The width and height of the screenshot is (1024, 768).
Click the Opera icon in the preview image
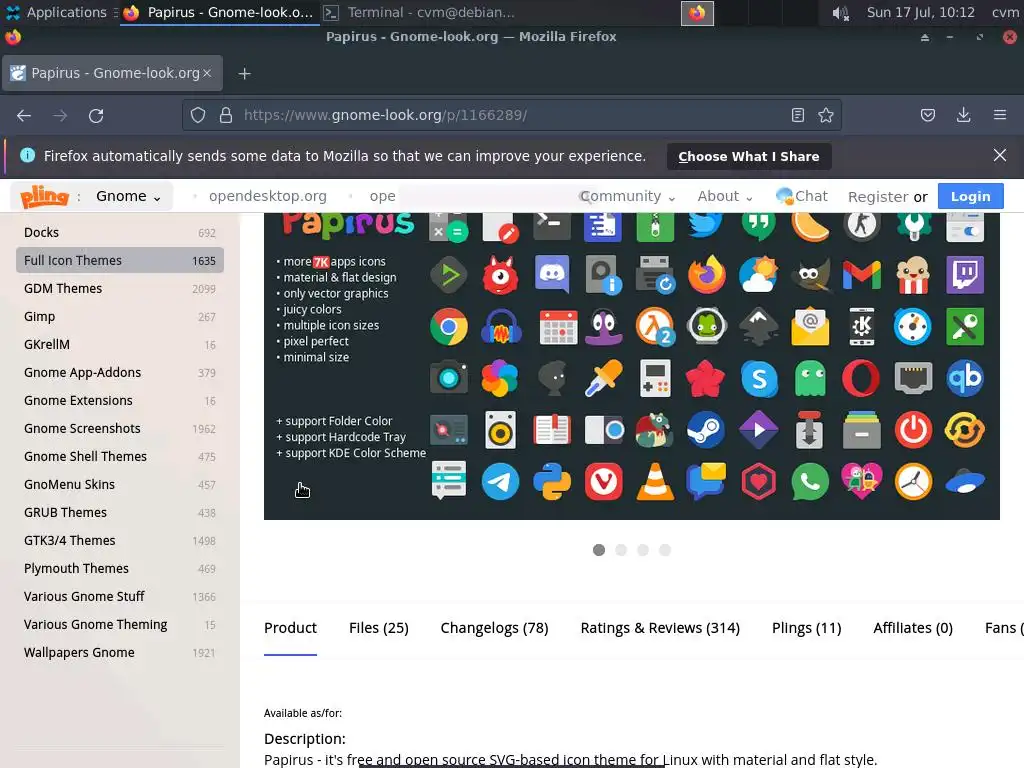pos(861,379)
